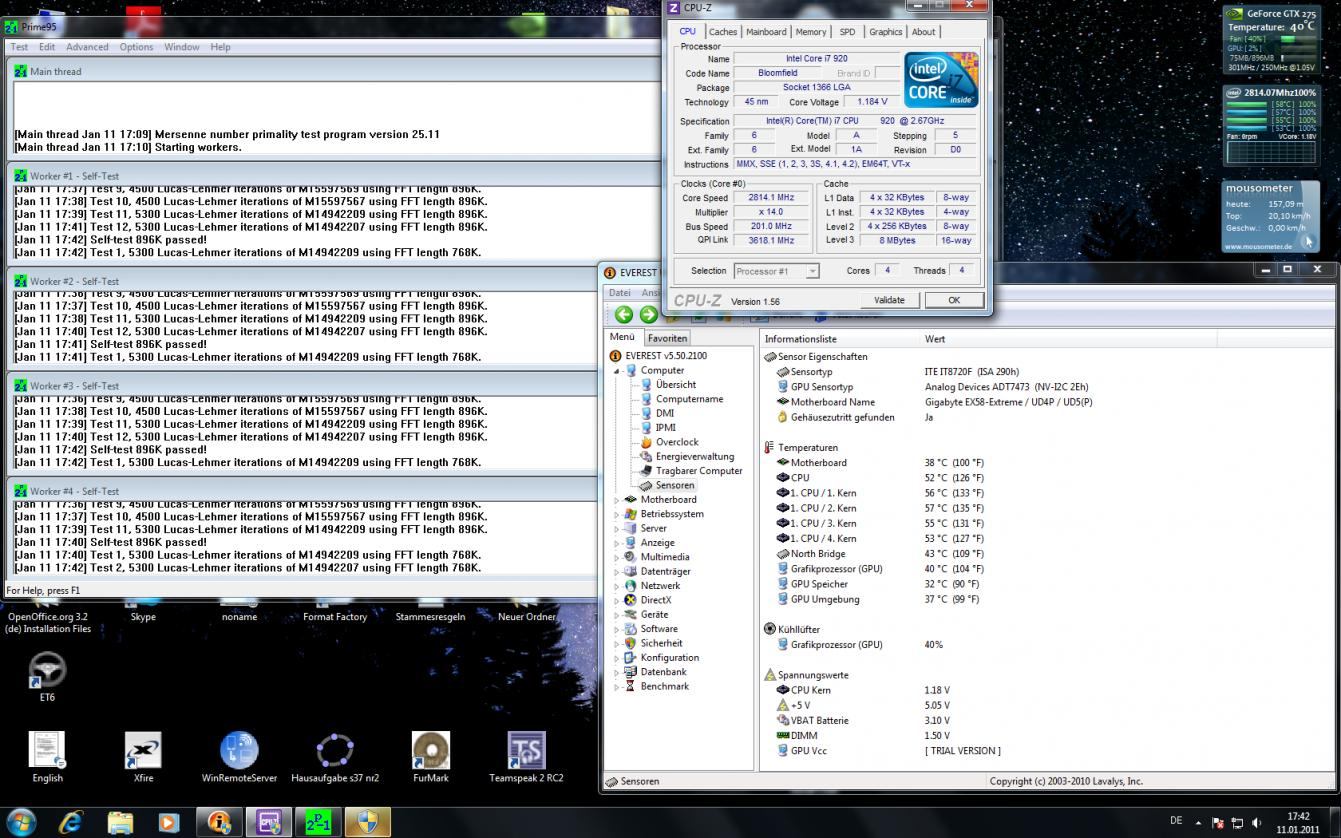Open Windows Media Player from the taskbar
This screenshot has width=1341, height=838.
click(x=169, y=822)
